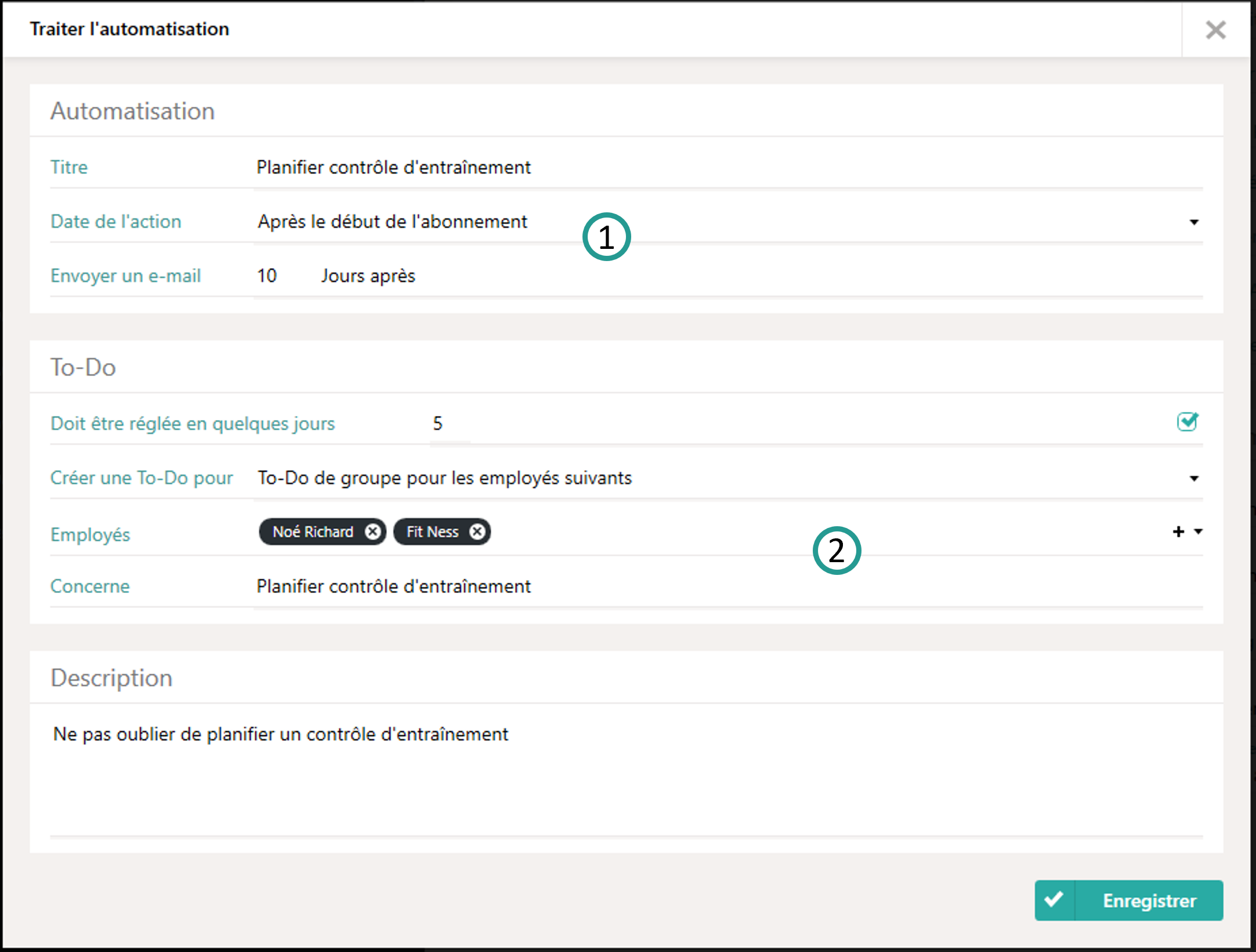Toggle the due-in-days checkbox
Image resolution: width=1256 pixels, height=952 pixels.
(x=1187, y=422)
